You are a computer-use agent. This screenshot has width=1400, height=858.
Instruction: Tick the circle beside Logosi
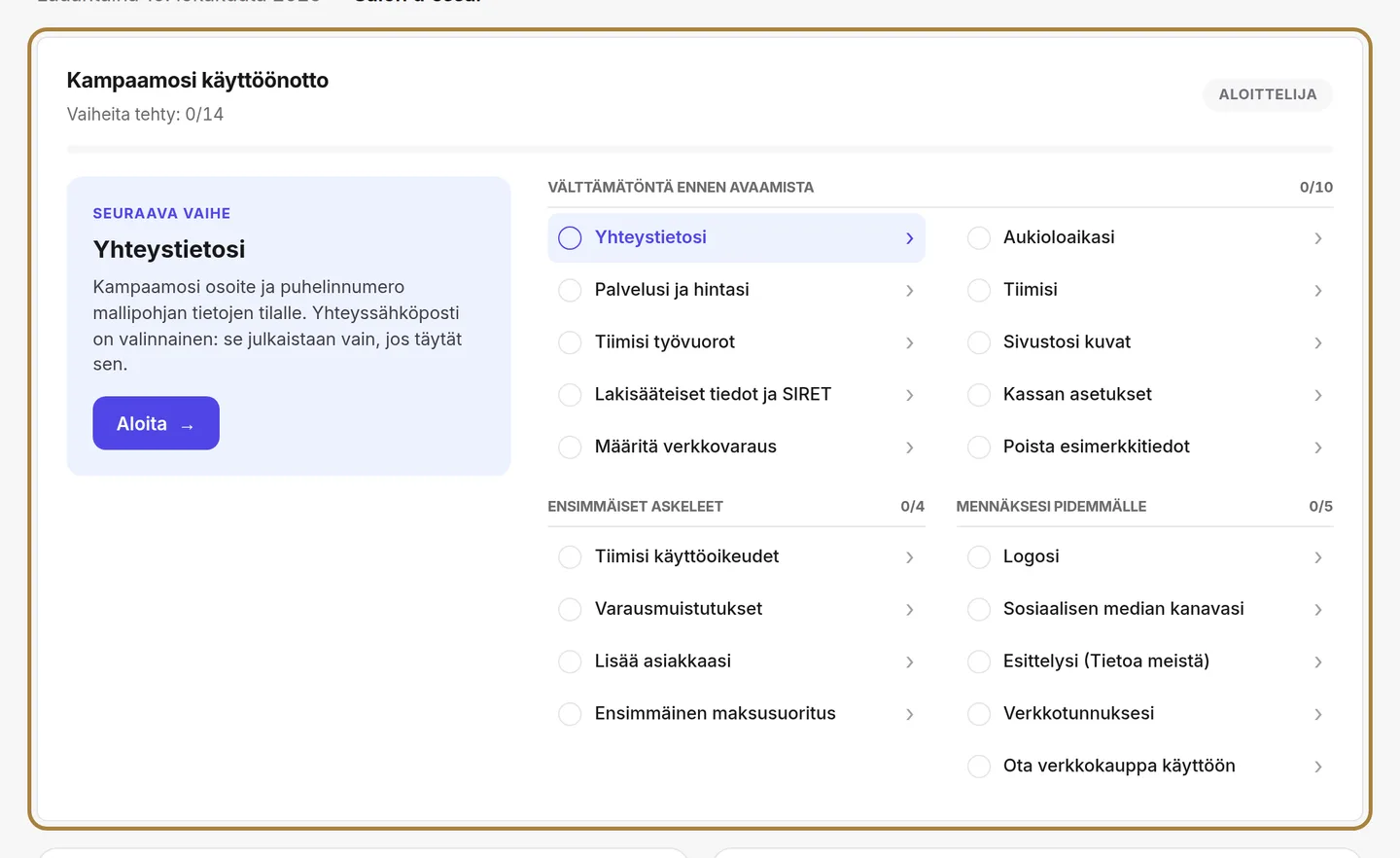(x=979, y=557)
